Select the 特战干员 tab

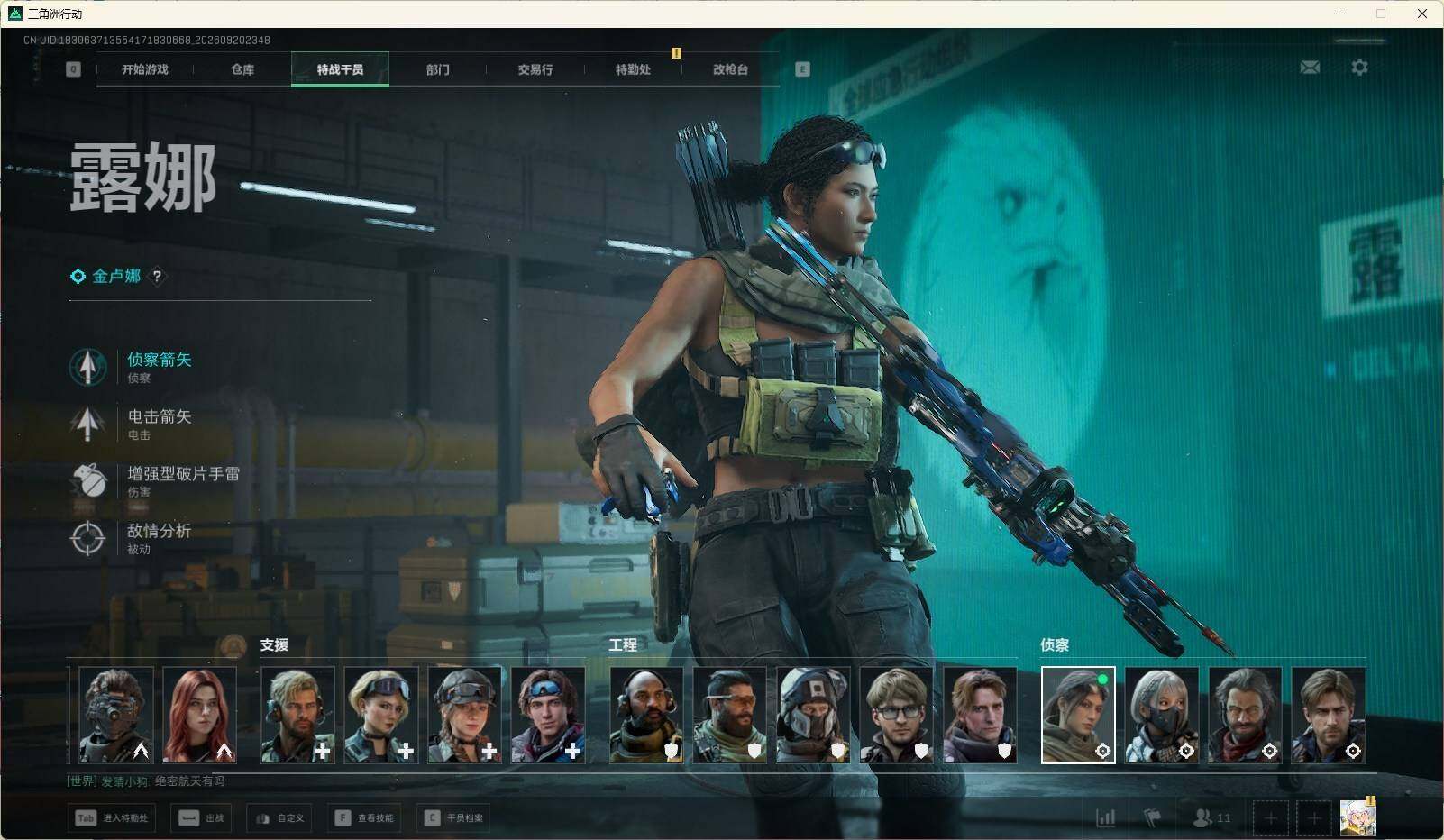point(340,69)
